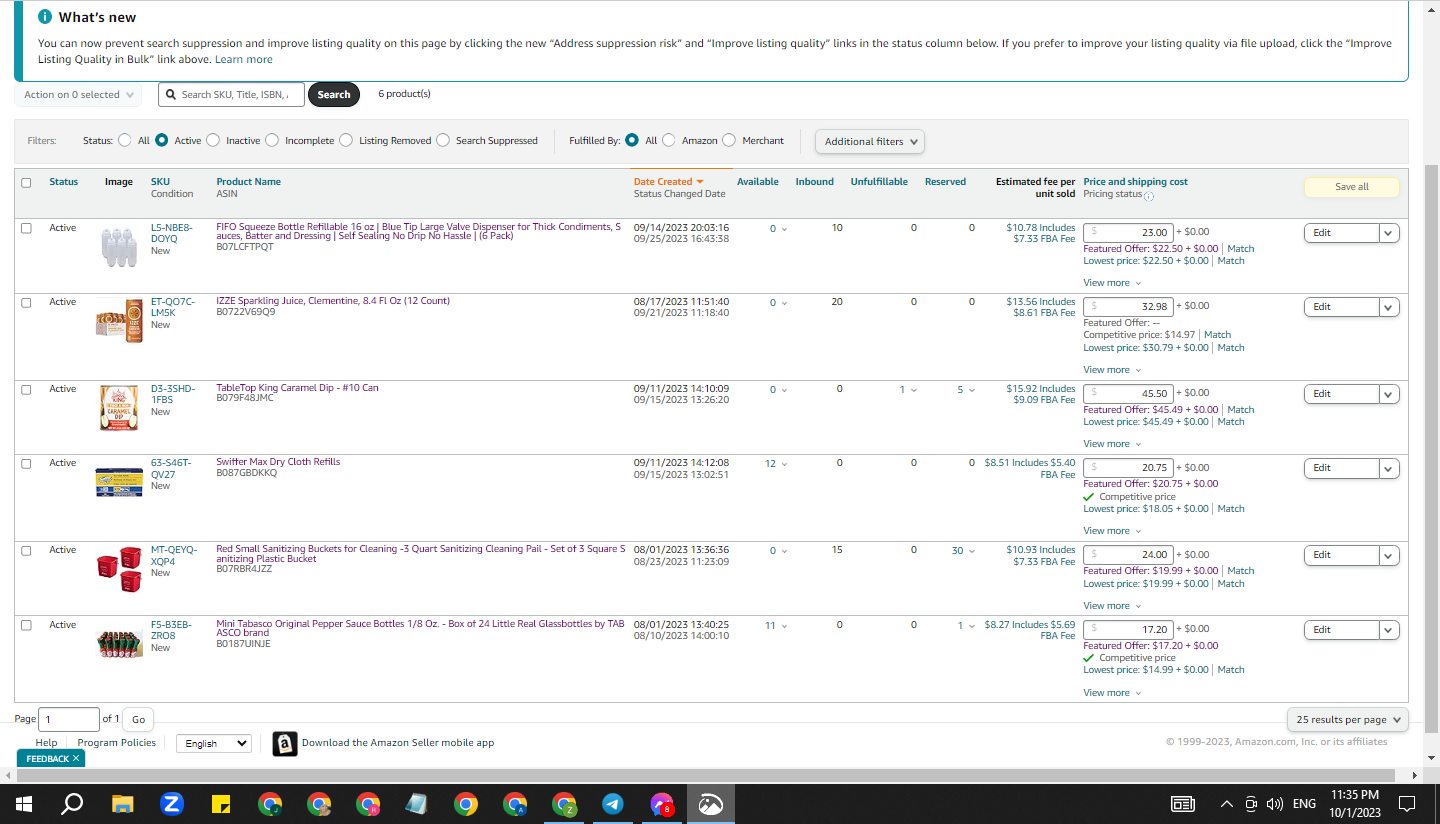Open Windows taskbar search
This screenshot has height=824, width=1440.
coord(72,803)
